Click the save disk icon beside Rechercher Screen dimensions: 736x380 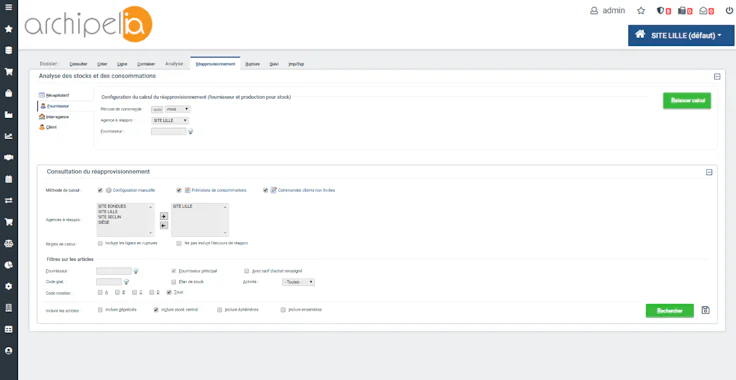click(705, 310)
